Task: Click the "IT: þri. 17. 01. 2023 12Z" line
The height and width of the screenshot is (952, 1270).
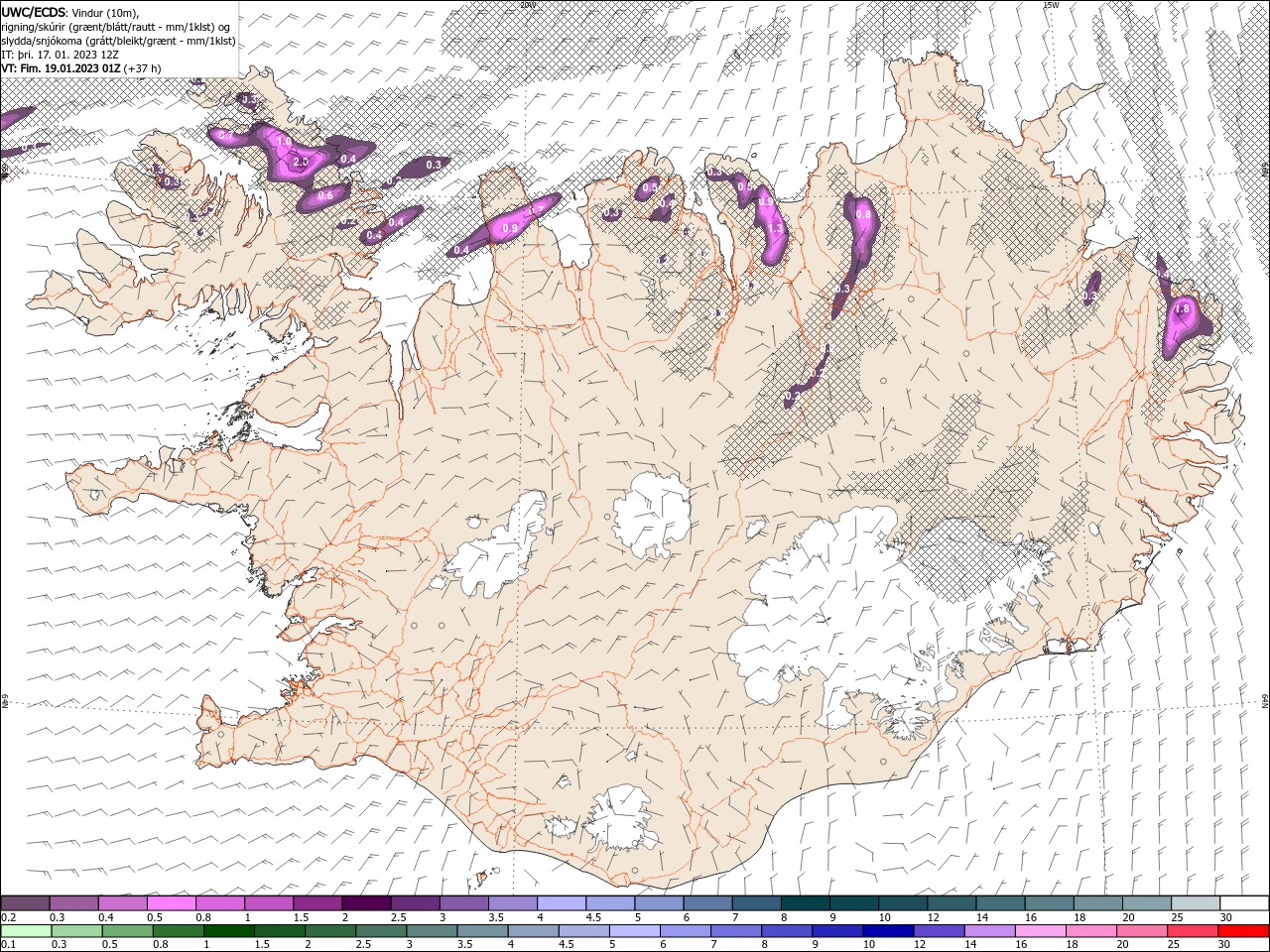Action: click(59, 55)
